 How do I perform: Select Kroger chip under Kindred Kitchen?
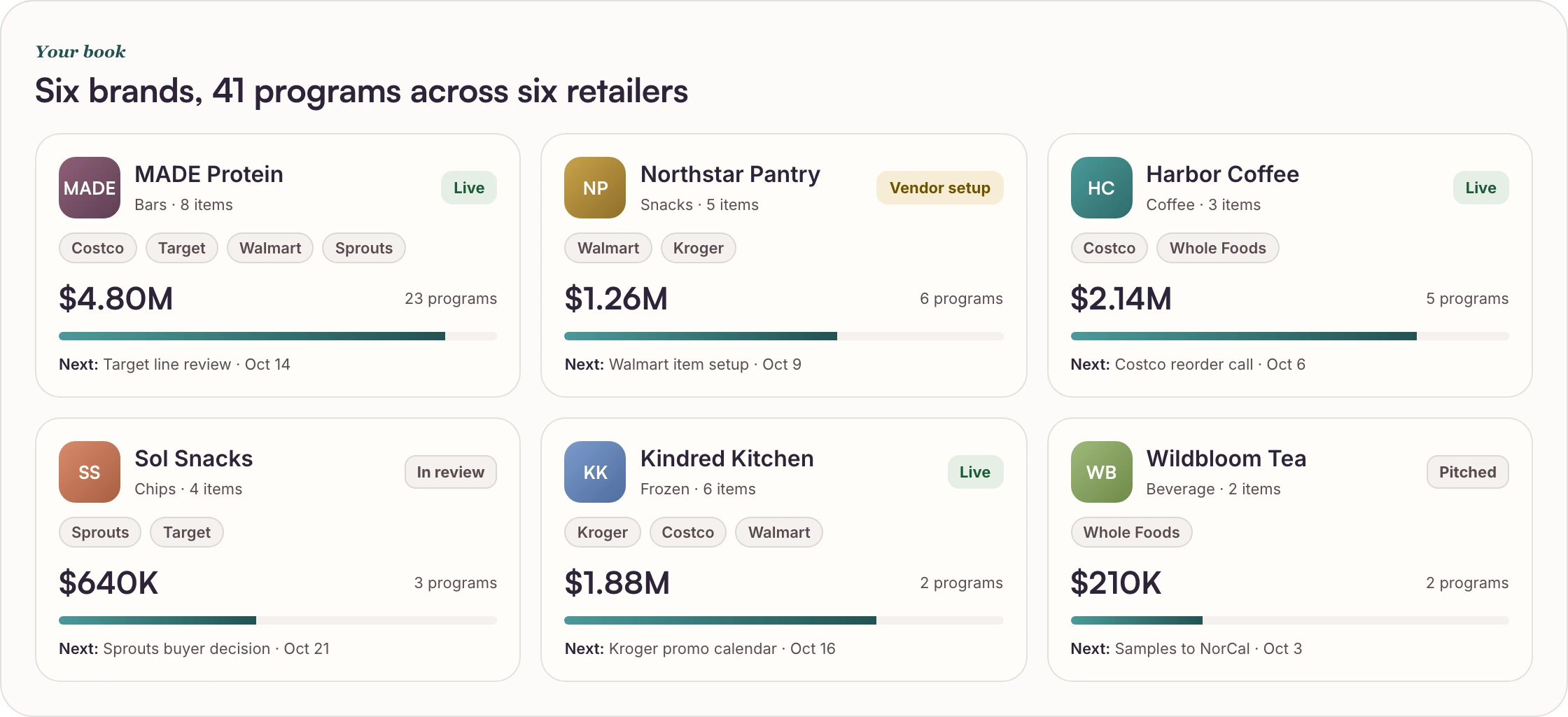603,532
